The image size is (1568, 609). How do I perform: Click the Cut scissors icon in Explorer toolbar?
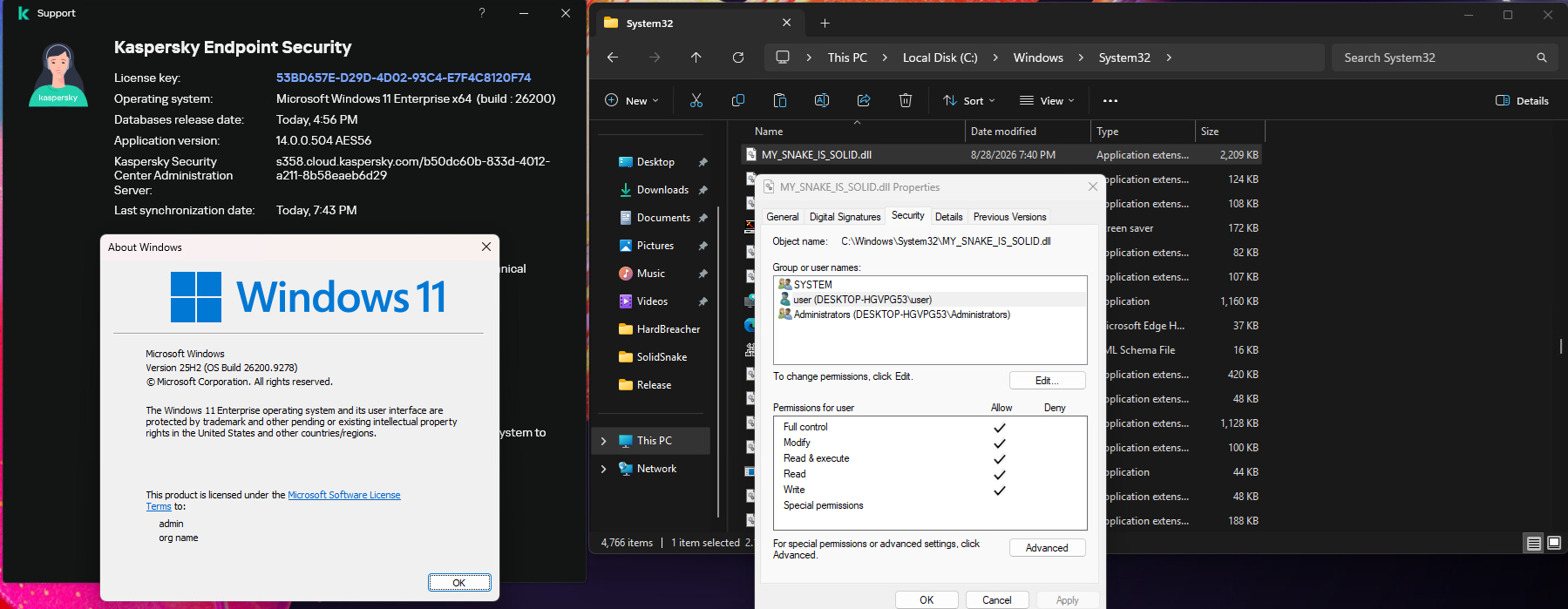tap(696, 100)
